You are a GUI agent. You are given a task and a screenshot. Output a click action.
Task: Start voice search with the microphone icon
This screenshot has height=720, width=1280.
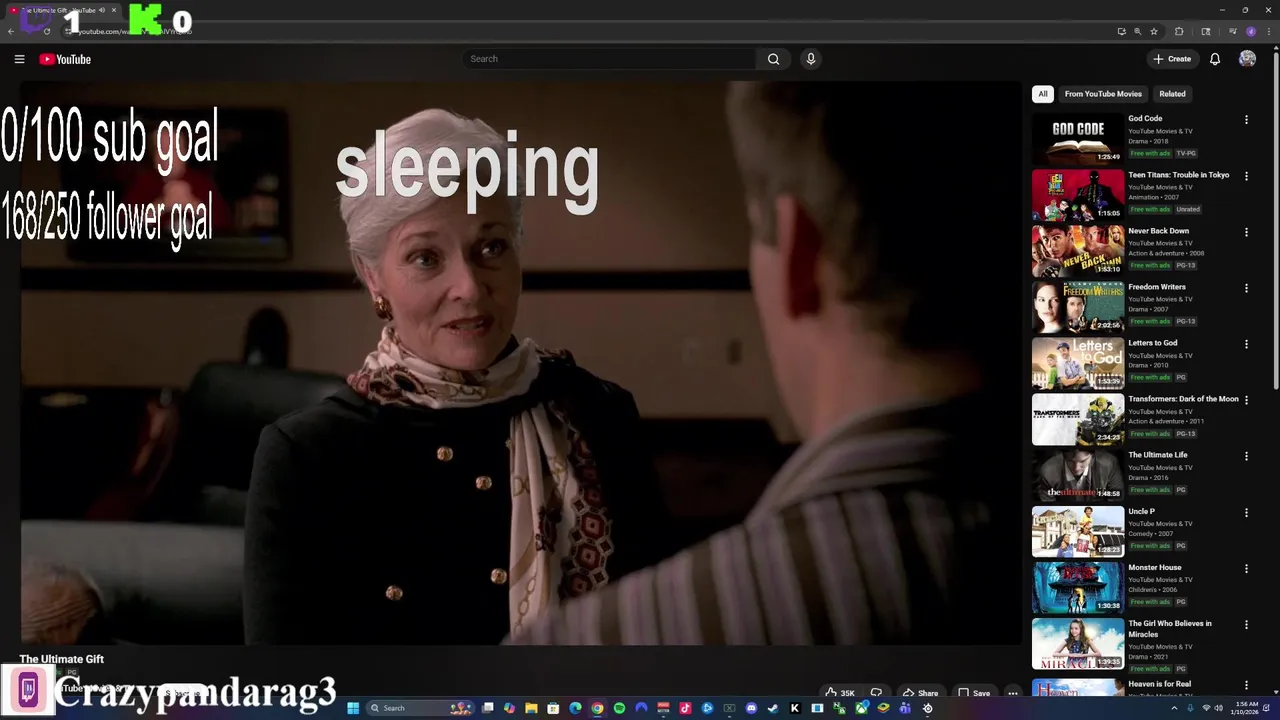click(x=811, y=59)
